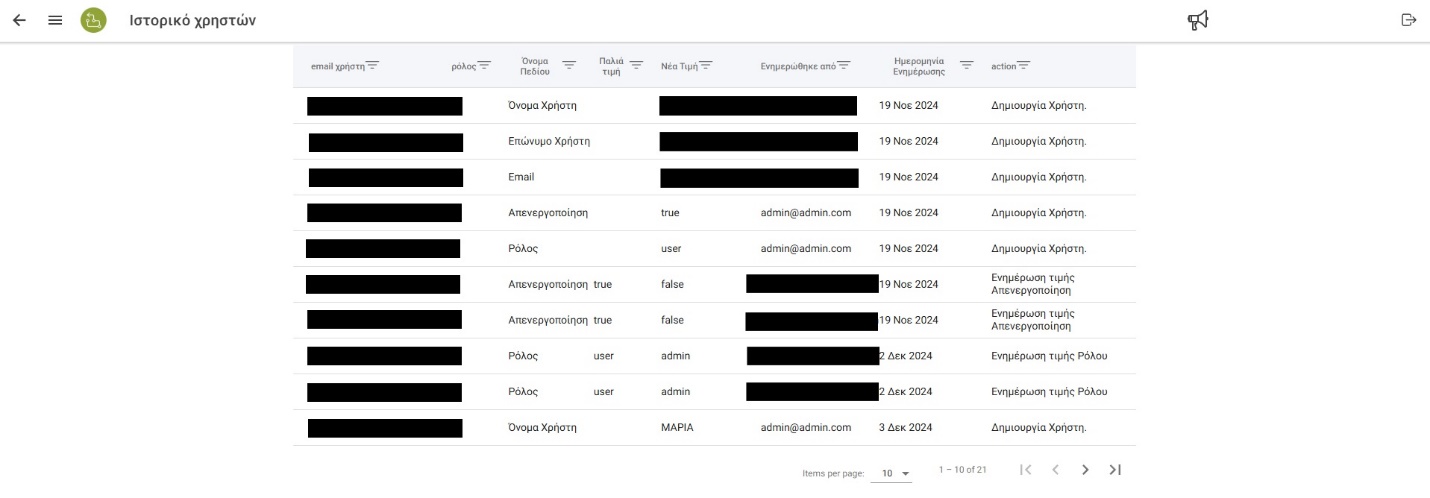Jump to the first page
The height and width of the screenshot is (498, 1430).
pyautogui.click(x=1025, y=470)
